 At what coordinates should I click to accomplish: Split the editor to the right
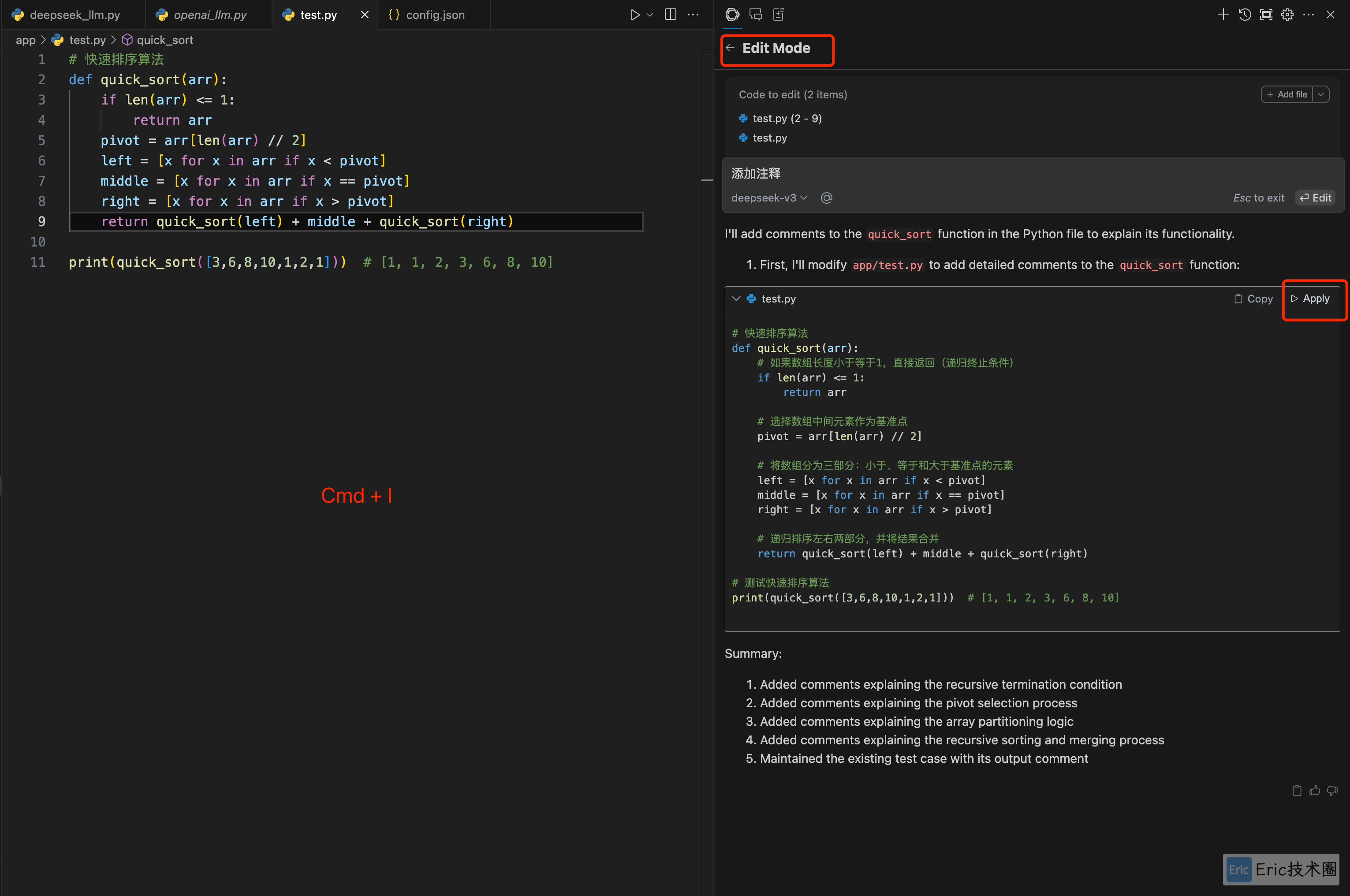[671, 15]
